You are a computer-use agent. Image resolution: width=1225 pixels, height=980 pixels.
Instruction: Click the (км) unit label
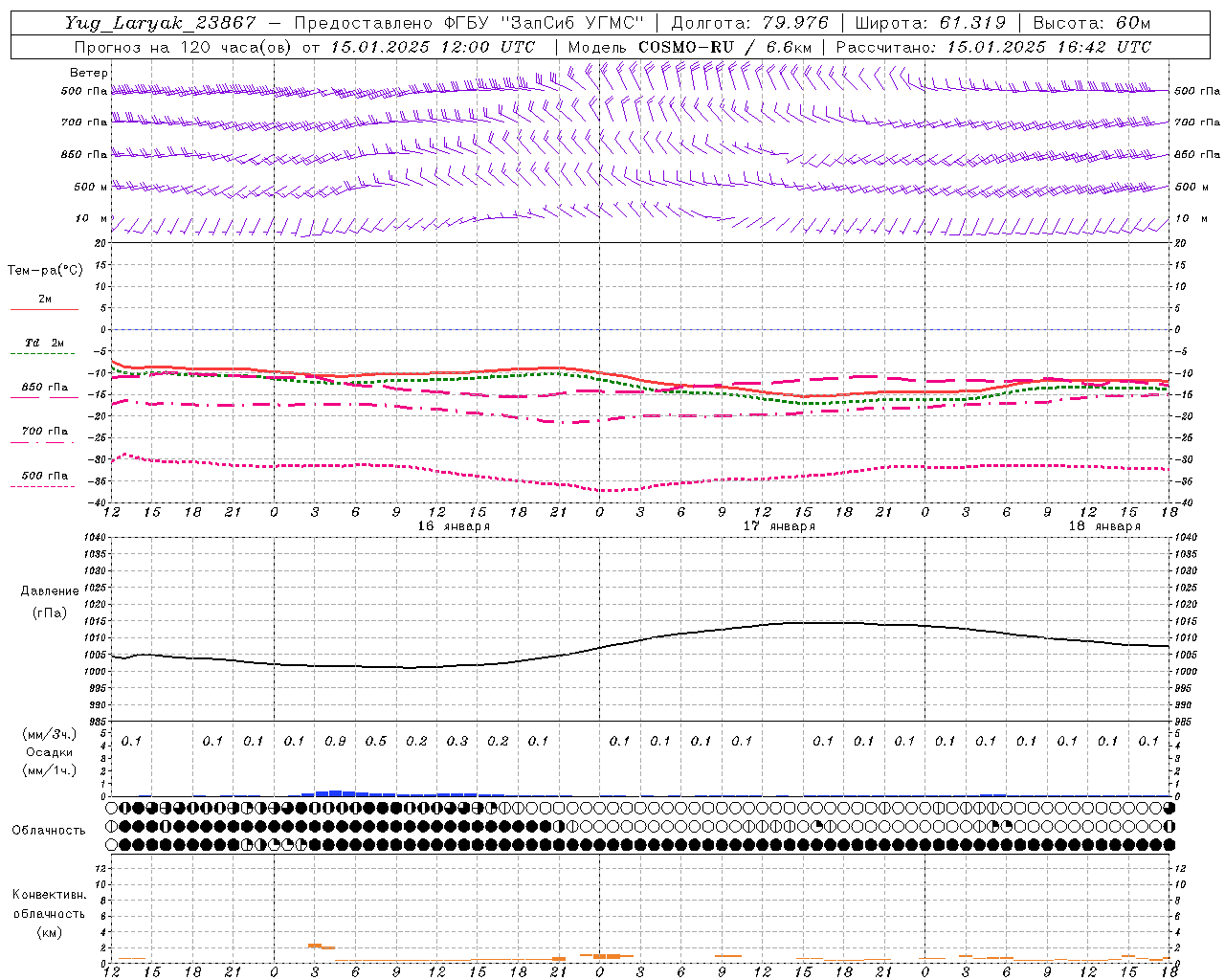[x=49, y=932]
